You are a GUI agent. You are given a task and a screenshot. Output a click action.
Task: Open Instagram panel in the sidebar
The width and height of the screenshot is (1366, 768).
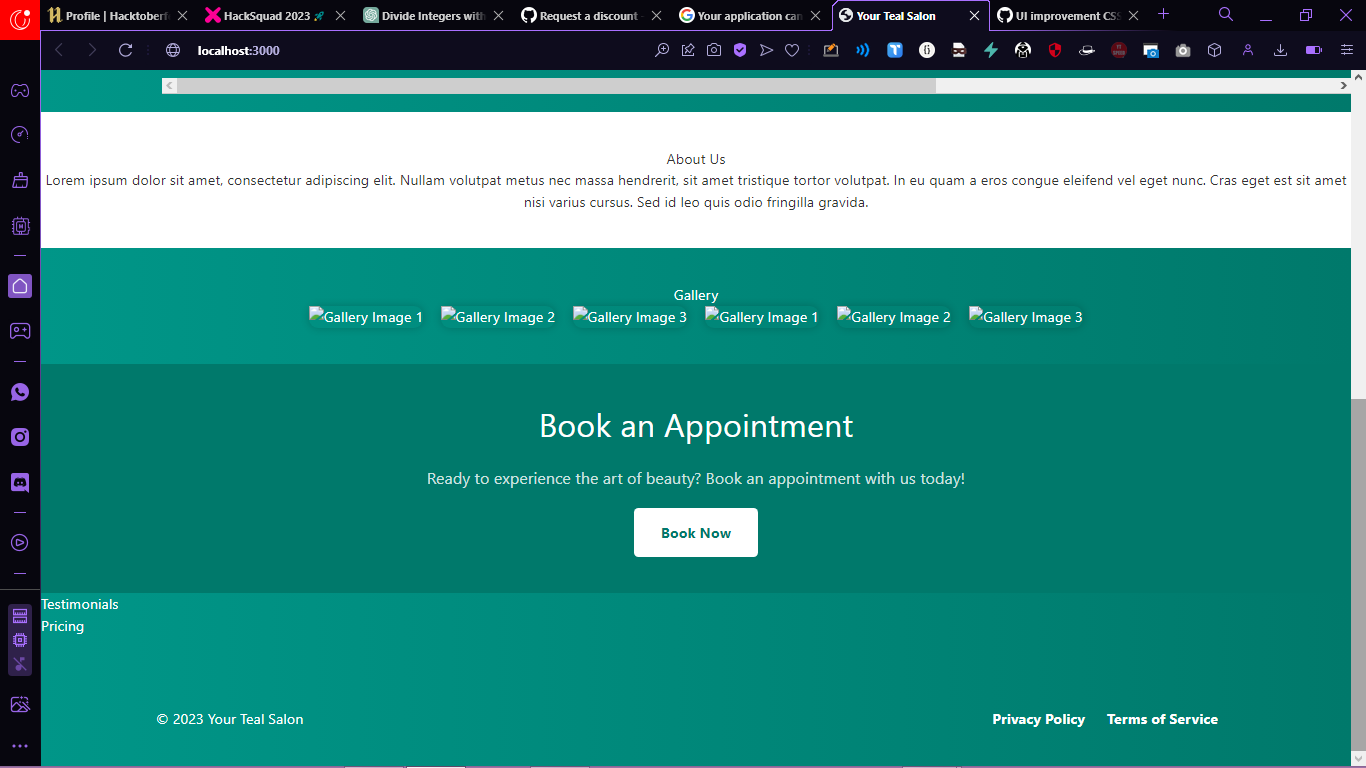pos(20,437)
